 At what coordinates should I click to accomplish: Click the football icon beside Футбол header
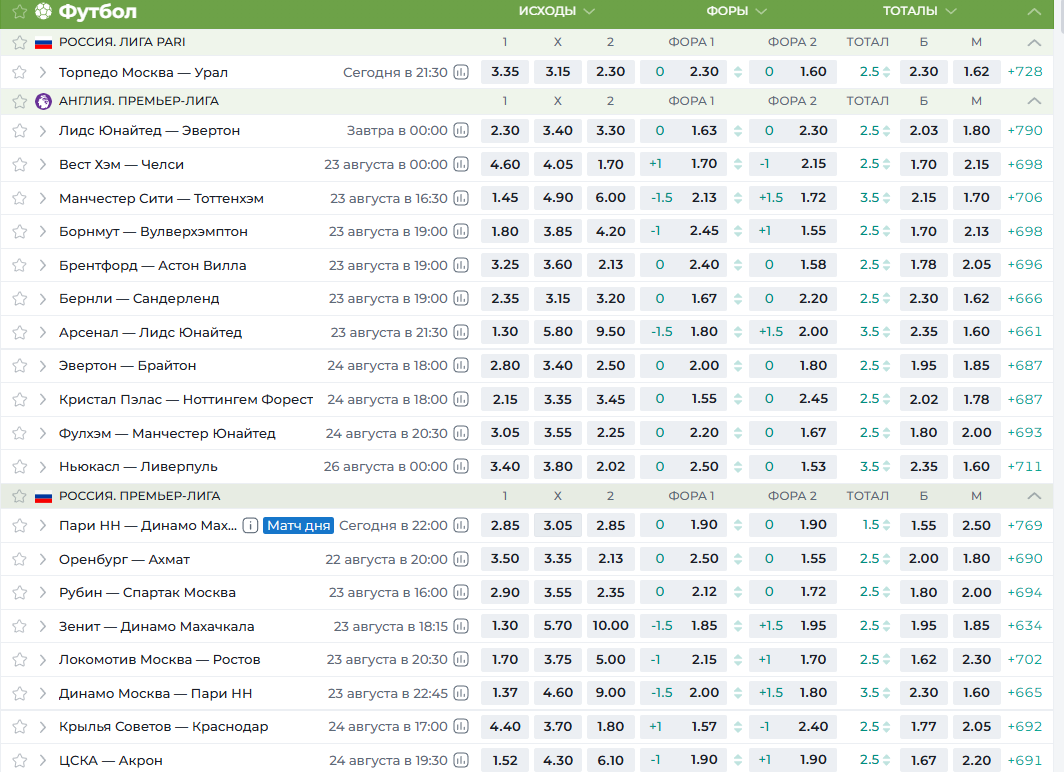(43, 11)
